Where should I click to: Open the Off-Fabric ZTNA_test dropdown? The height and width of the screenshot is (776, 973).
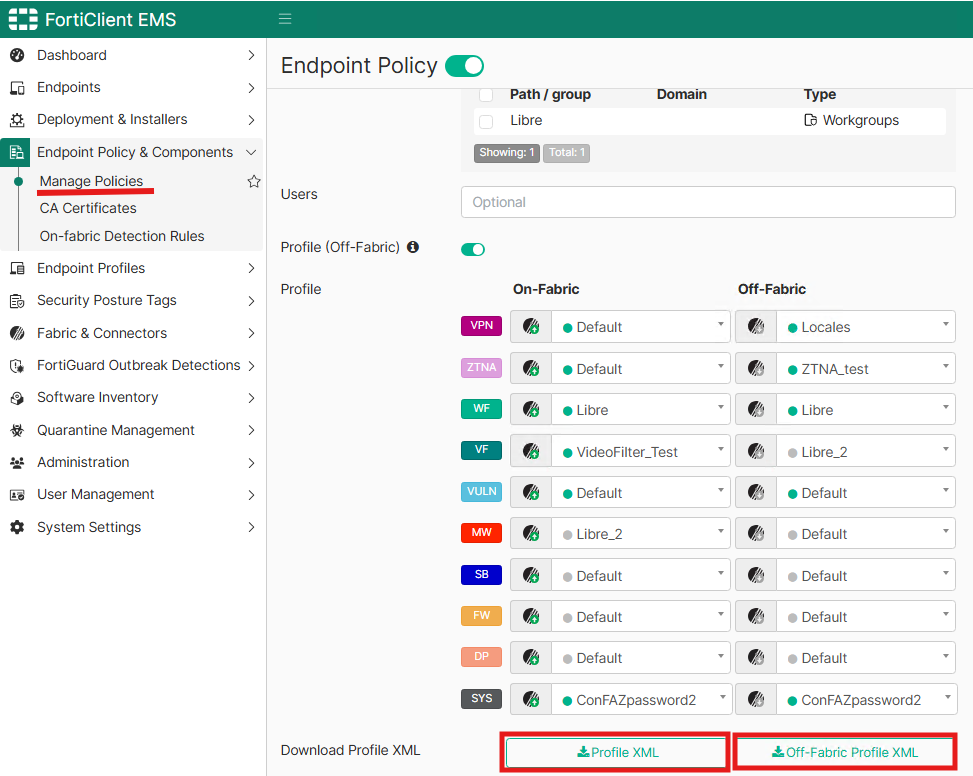pyautogui.click(x=866, y=368)
